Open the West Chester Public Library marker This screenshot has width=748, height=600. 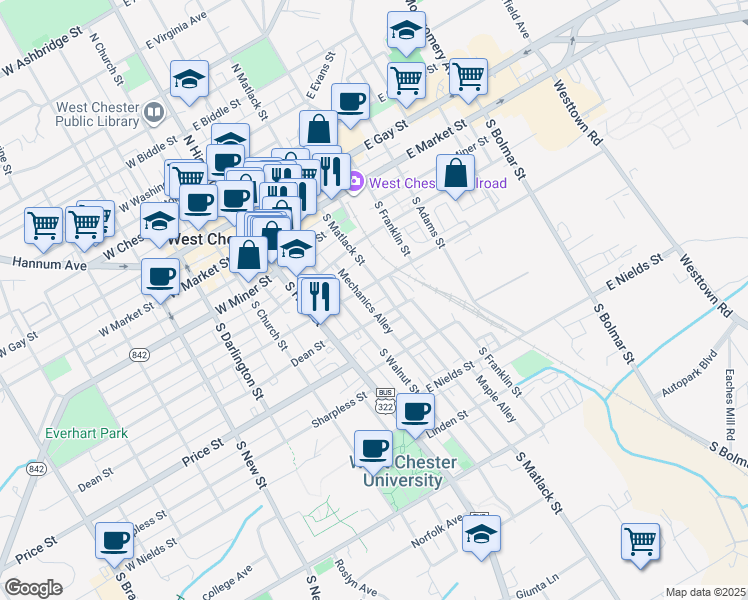tap(154, 113)
